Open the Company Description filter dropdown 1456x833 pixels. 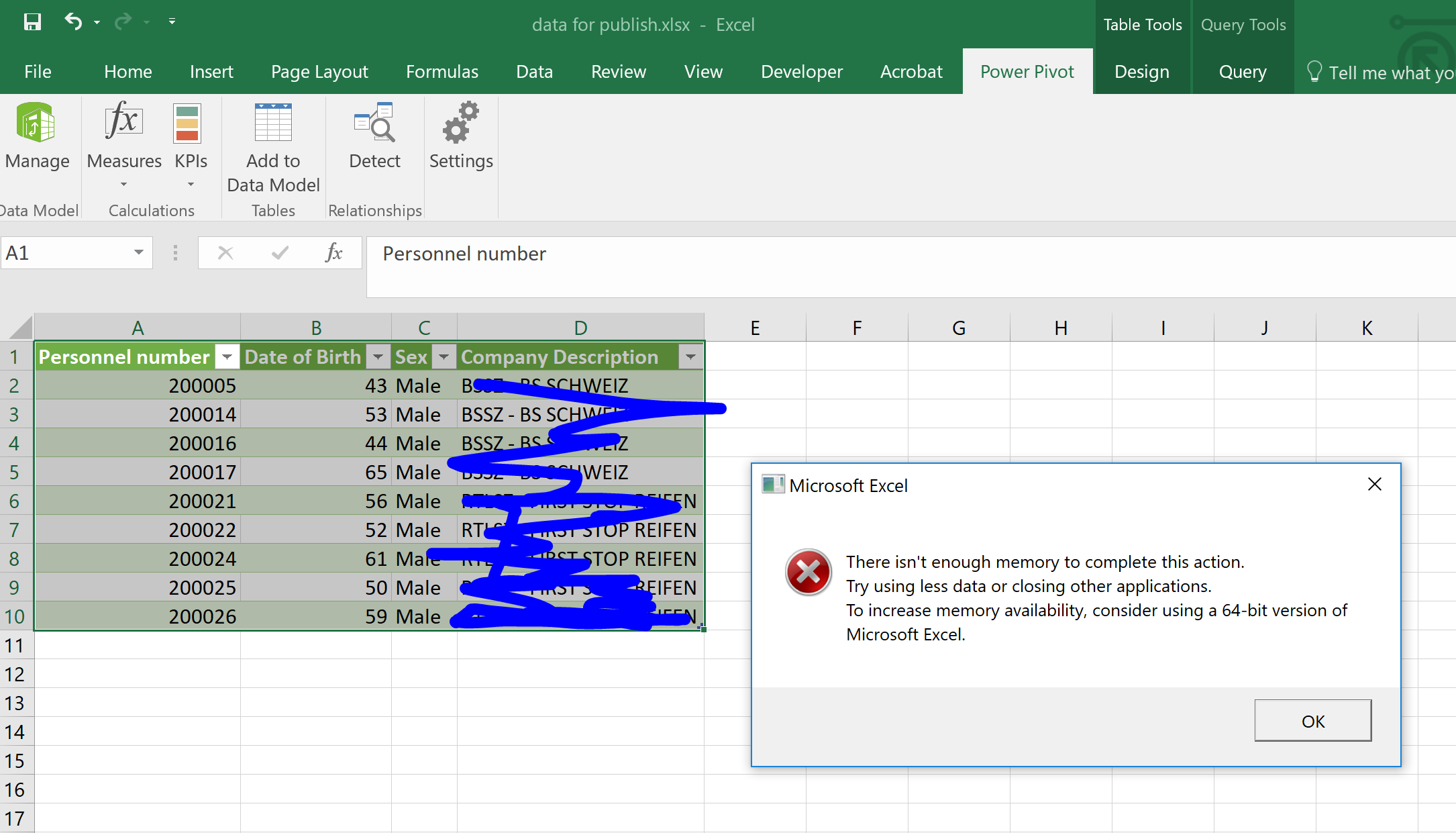pos(690,357)
